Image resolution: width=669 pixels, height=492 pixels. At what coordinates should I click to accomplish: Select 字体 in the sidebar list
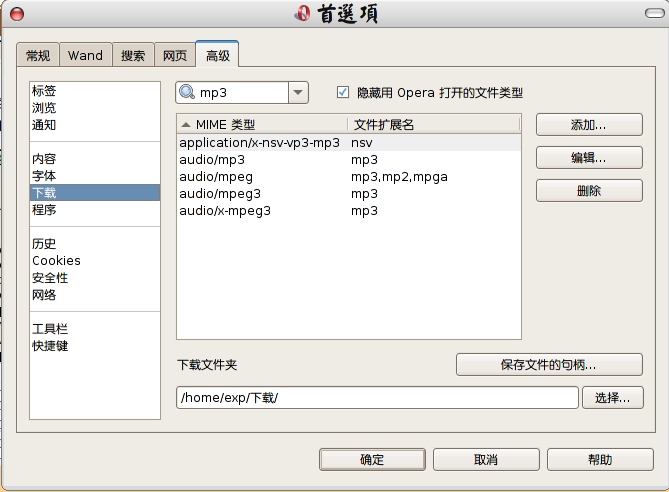[95, 175]
